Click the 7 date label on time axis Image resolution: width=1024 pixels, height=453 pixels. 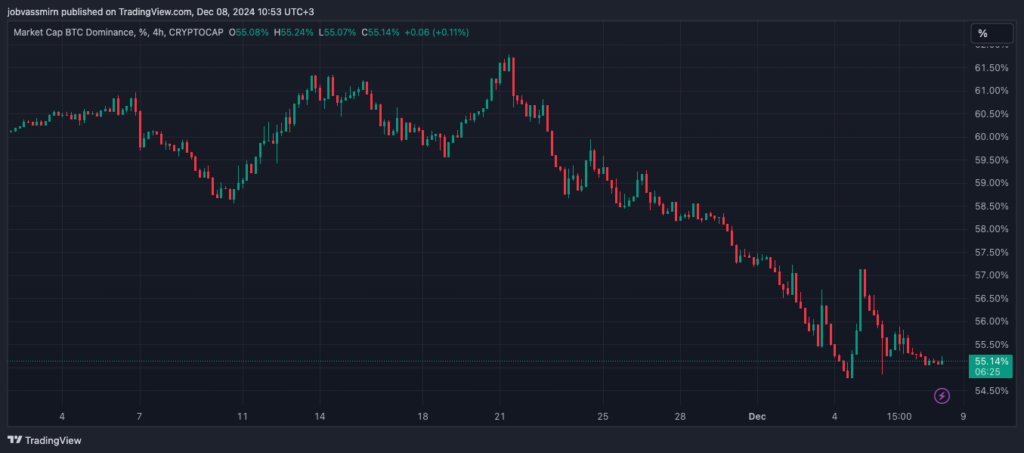point(140,416)
